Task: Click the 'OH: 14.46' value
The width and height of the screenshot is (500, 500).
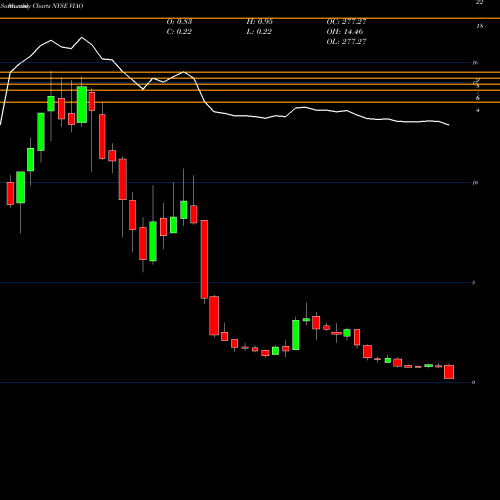Action: point(345,32)
